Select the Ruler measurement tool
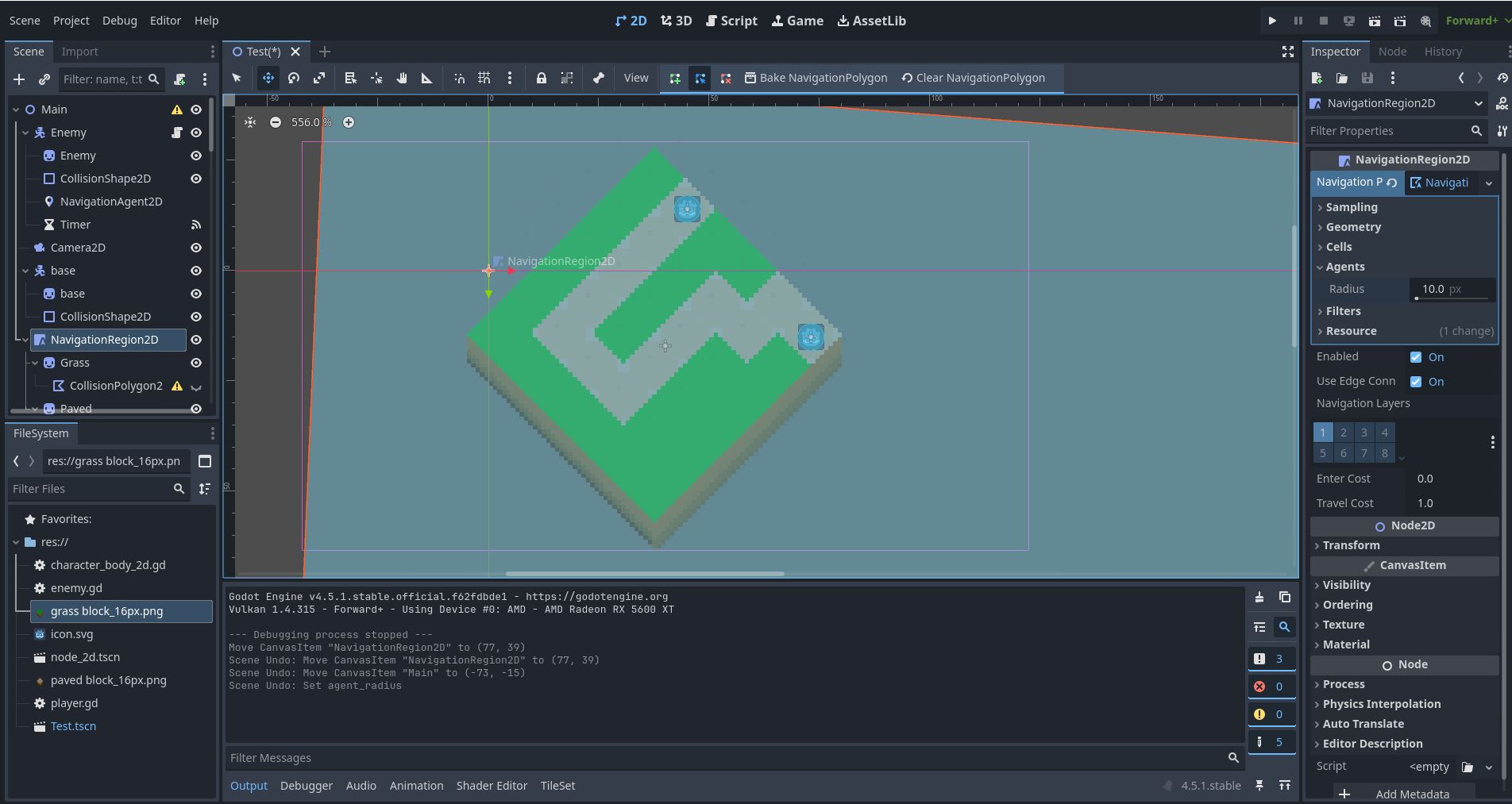The height and width of the screenshot is (804, 1512). click(427, 78)
